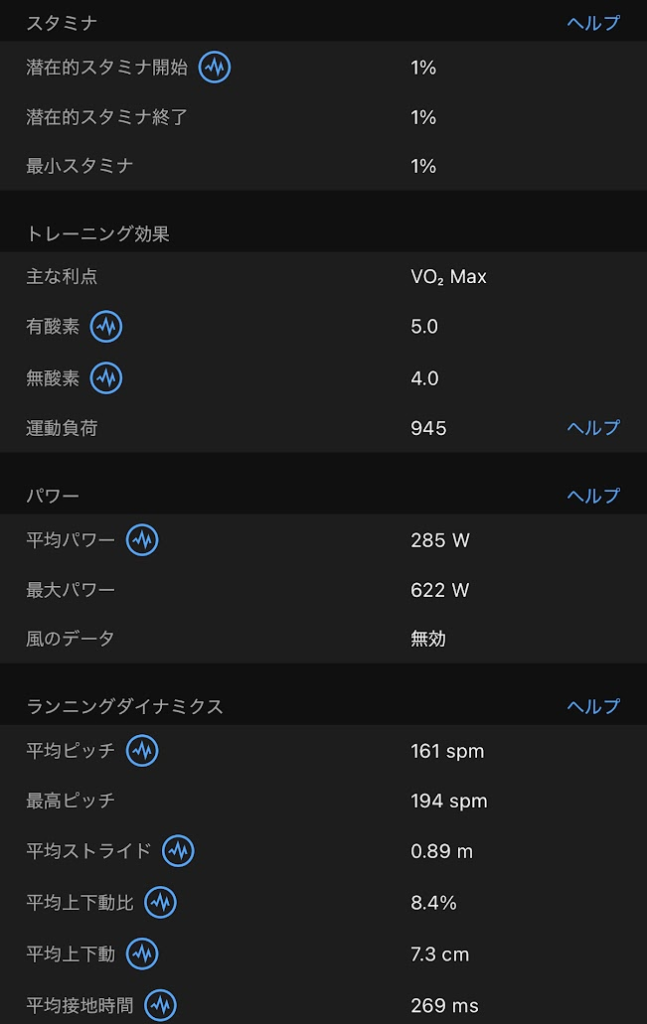Show the 平均上下動比 graph icon
Viewport: 647px width, 1024px height.
[160, 903]
